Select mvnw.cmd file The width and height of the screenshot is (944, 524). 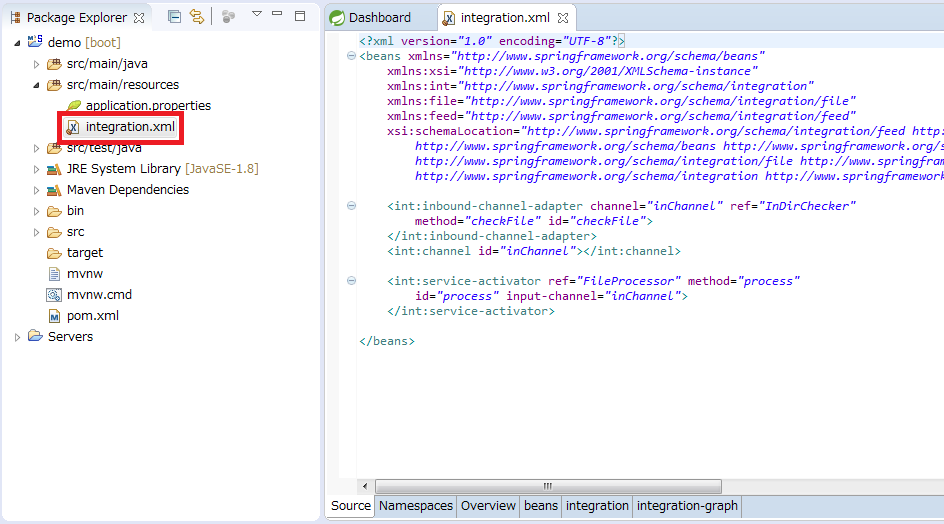(99, 295)
